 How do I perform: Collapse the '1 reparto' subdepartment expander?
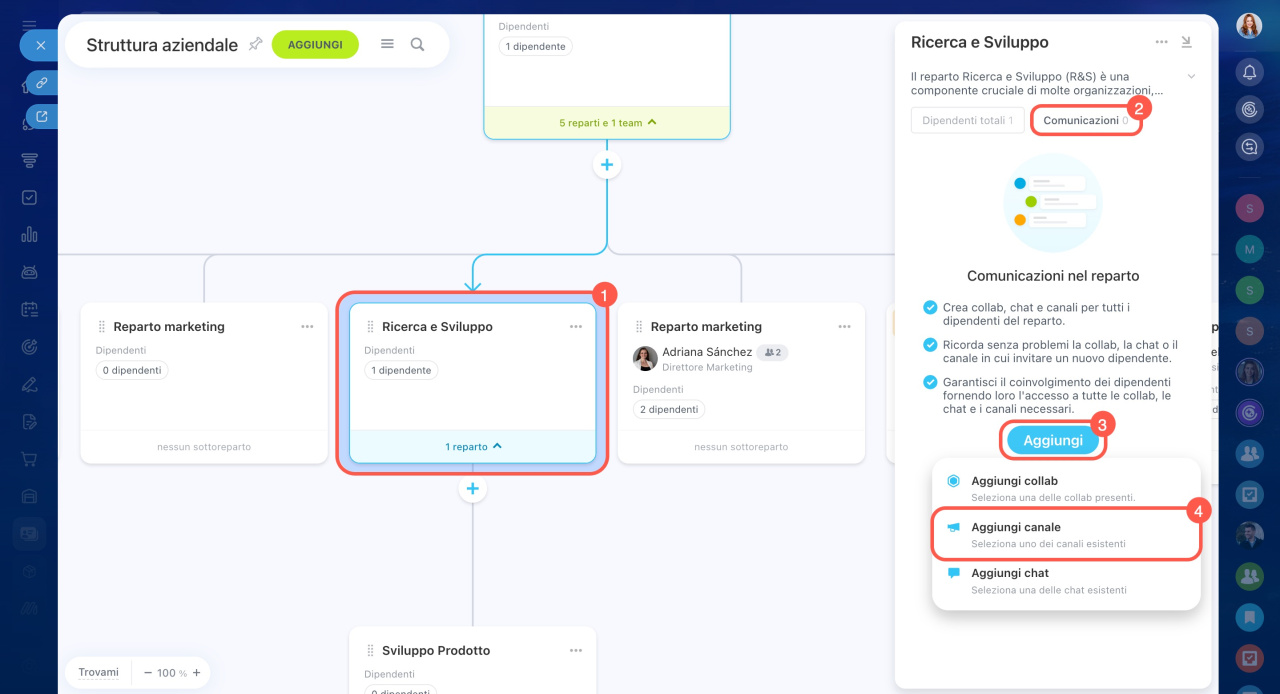point(473,447)
